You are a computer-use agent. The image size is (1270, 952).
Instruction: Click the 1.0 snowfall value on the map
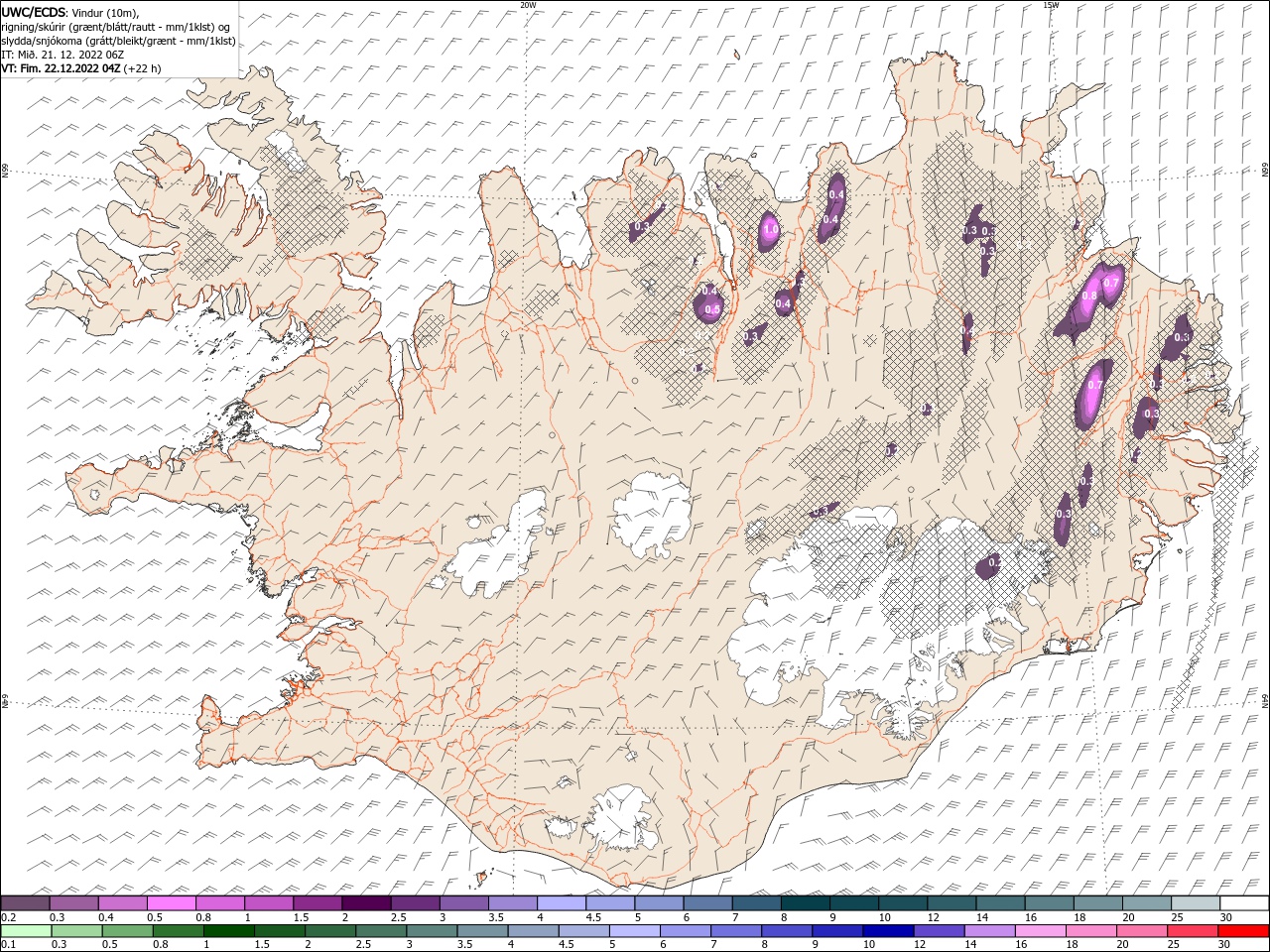pyautogui.click(x=770, y=230)
